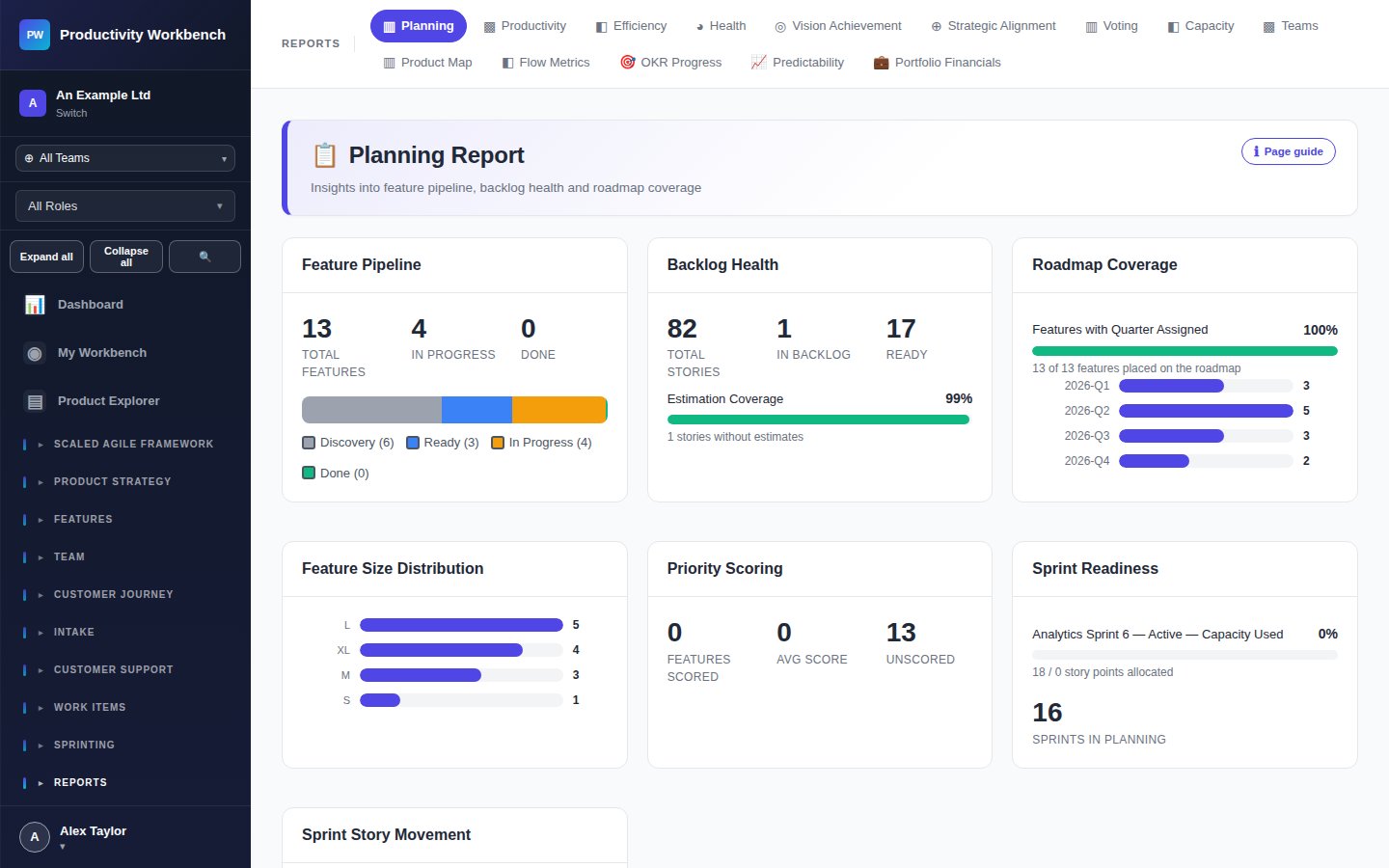Click the Collapse all button
This screenshot has width=1389, height=868.
pos(126,257)
